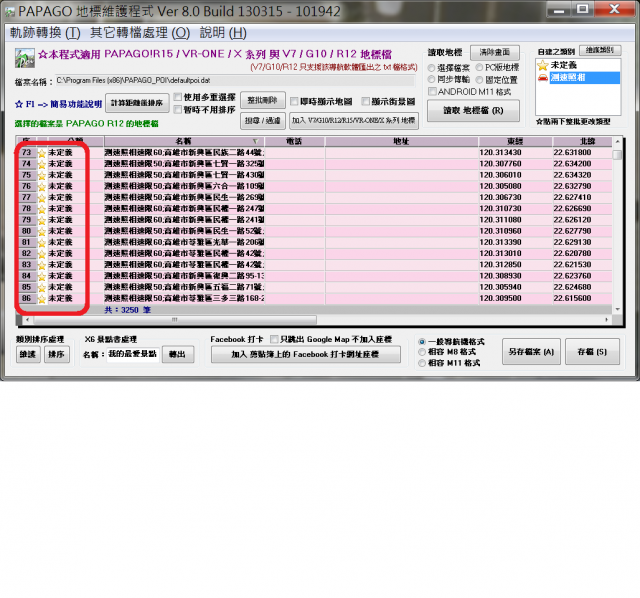Click 加入 V7/G10/R12/R15/VR-ONE/X 系列 地標 button
Image resolution: width=640 pixels, height=598 pixels.
coord(354,121)
